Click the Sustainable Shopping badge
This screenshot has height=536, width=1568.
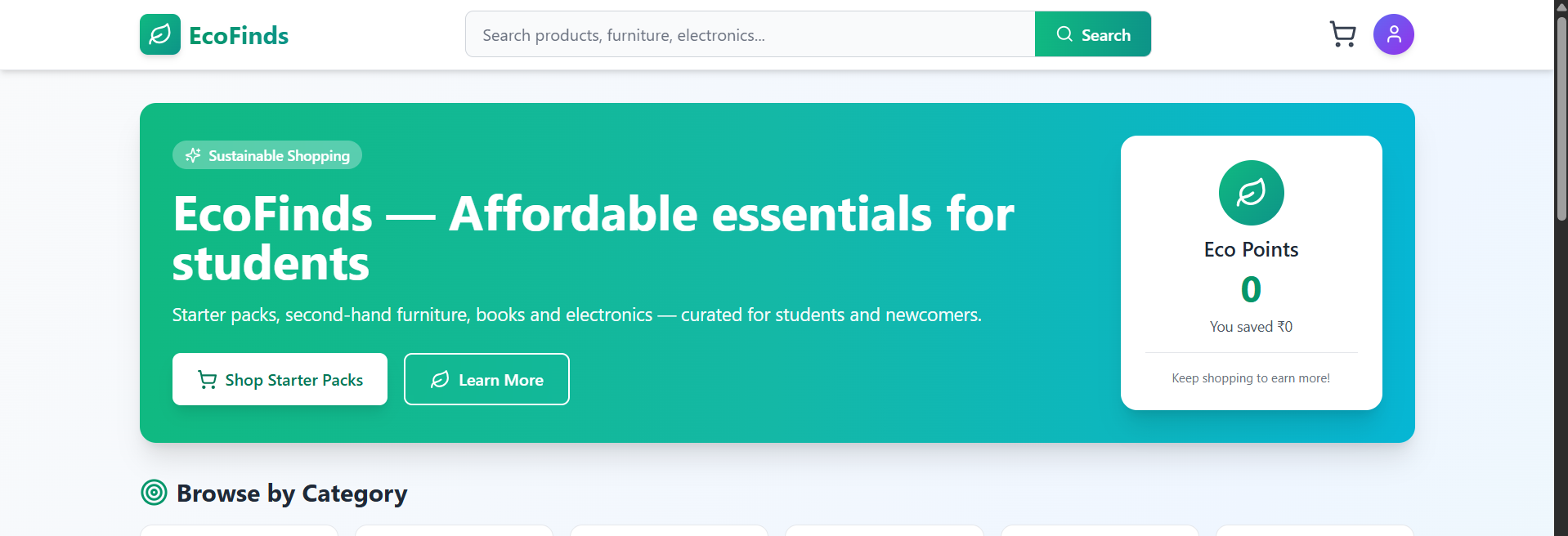point(267,154)
